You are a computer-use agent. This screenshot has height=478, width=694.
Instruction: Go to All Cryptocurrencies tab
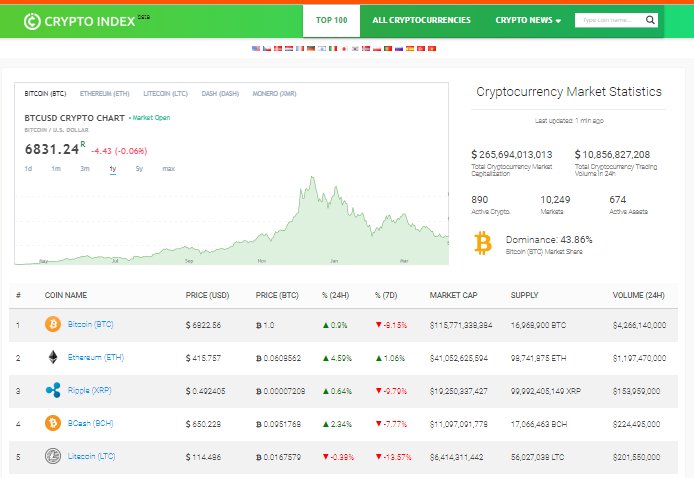point(421,20)
